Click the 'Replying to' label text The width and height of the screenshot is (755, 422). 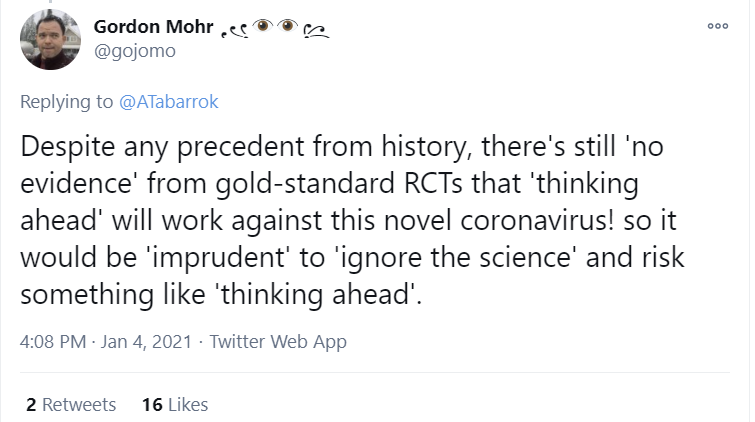67,100
